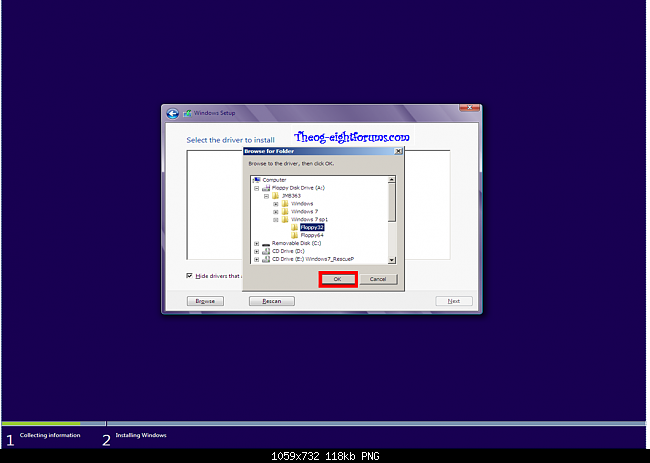Click the Windows 7 folder icon
The width and height of the screenshot is (650, 463).
coord(285,211)
